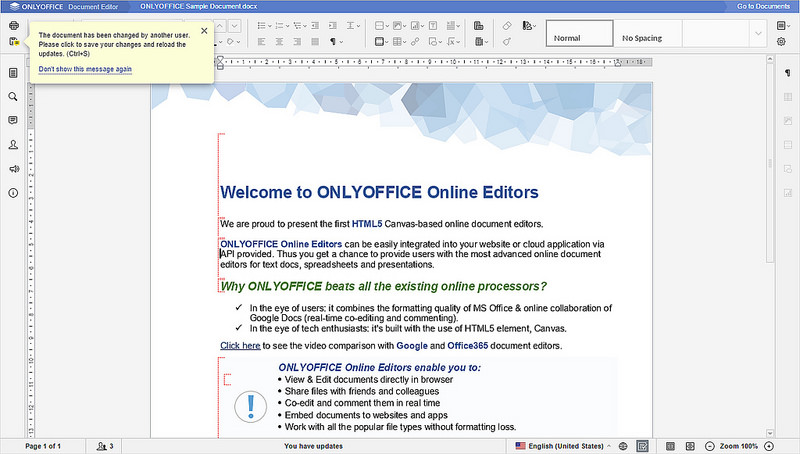This screenshot has width=800, height=454.
Task: Click 'Don't show this message again'
Action: coord(85,69)
